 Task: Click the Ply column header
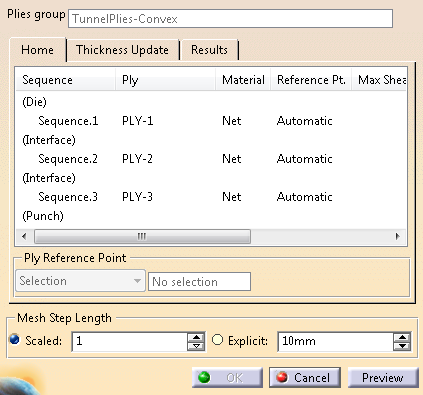pyautogui.click(x=165, y=80)
